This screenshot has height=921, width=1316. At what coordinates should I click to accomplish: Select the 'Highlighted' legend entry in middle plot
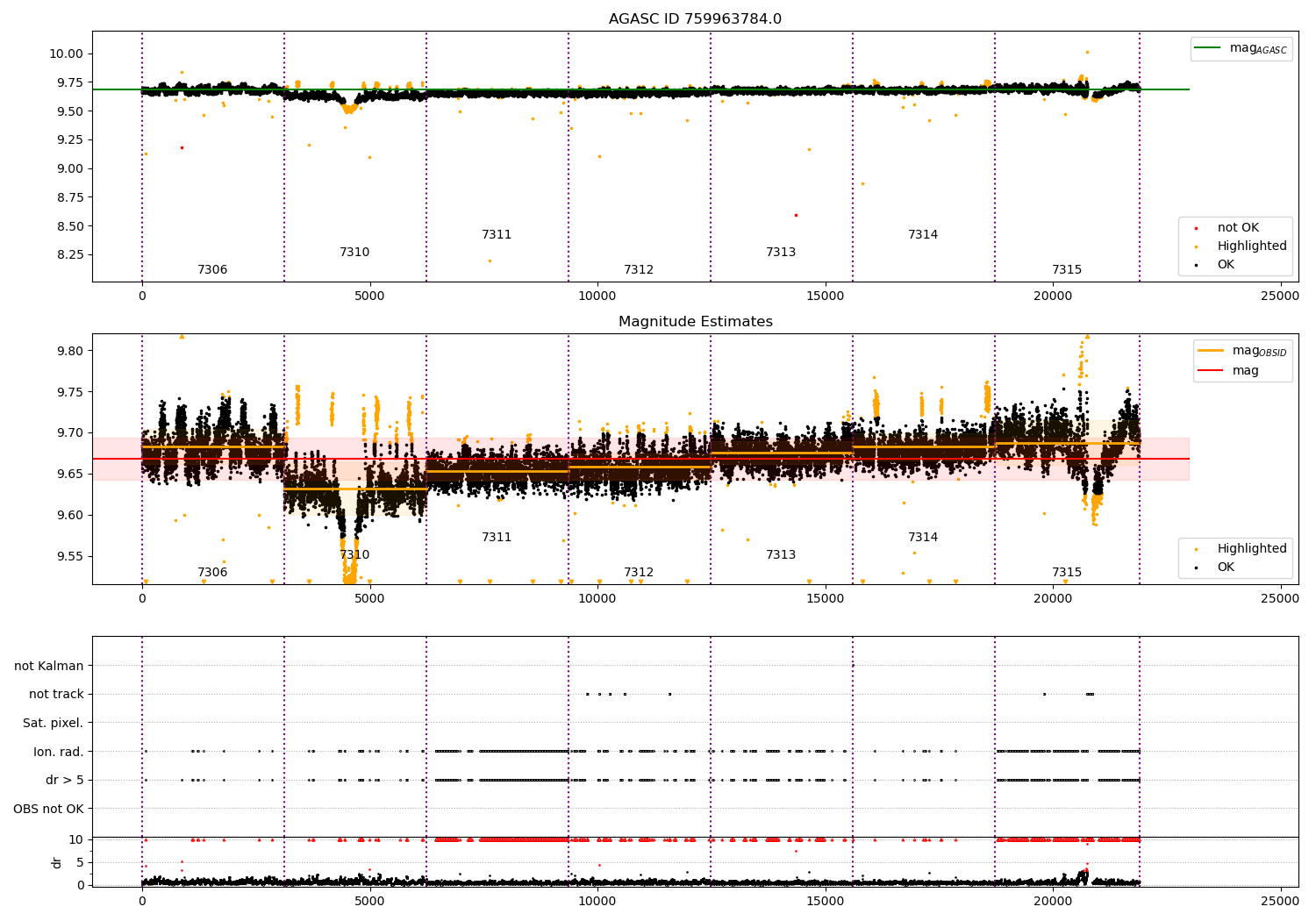tap(1242, 548)
